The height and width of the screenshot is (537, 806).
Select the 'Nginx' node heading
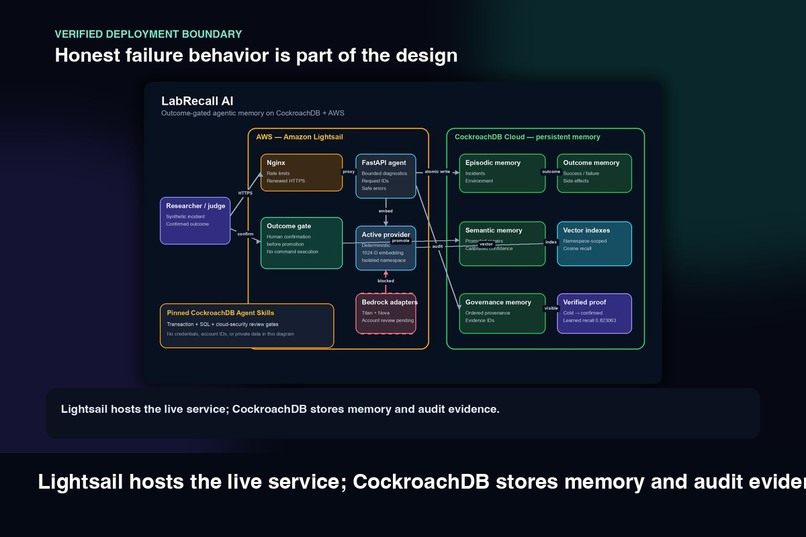tap(276, 162)
